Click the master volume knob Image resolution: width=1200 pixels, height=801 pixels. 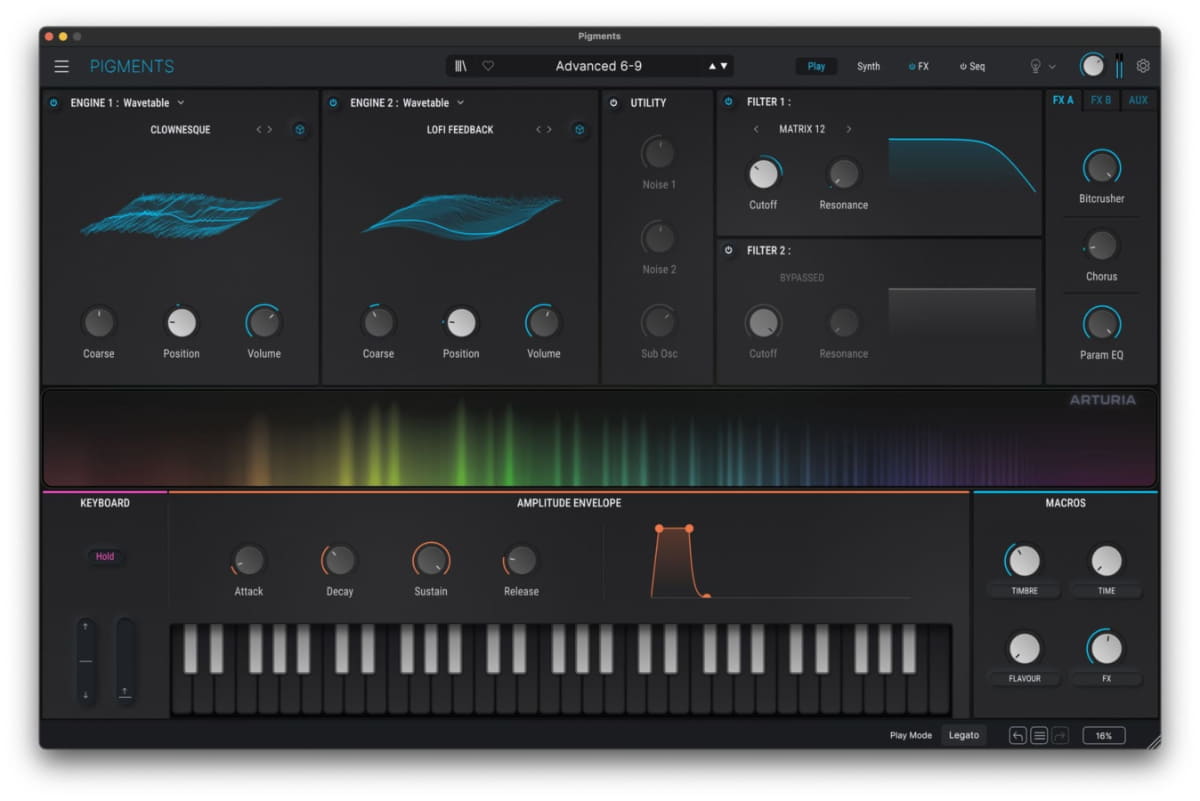point(1093,66)
